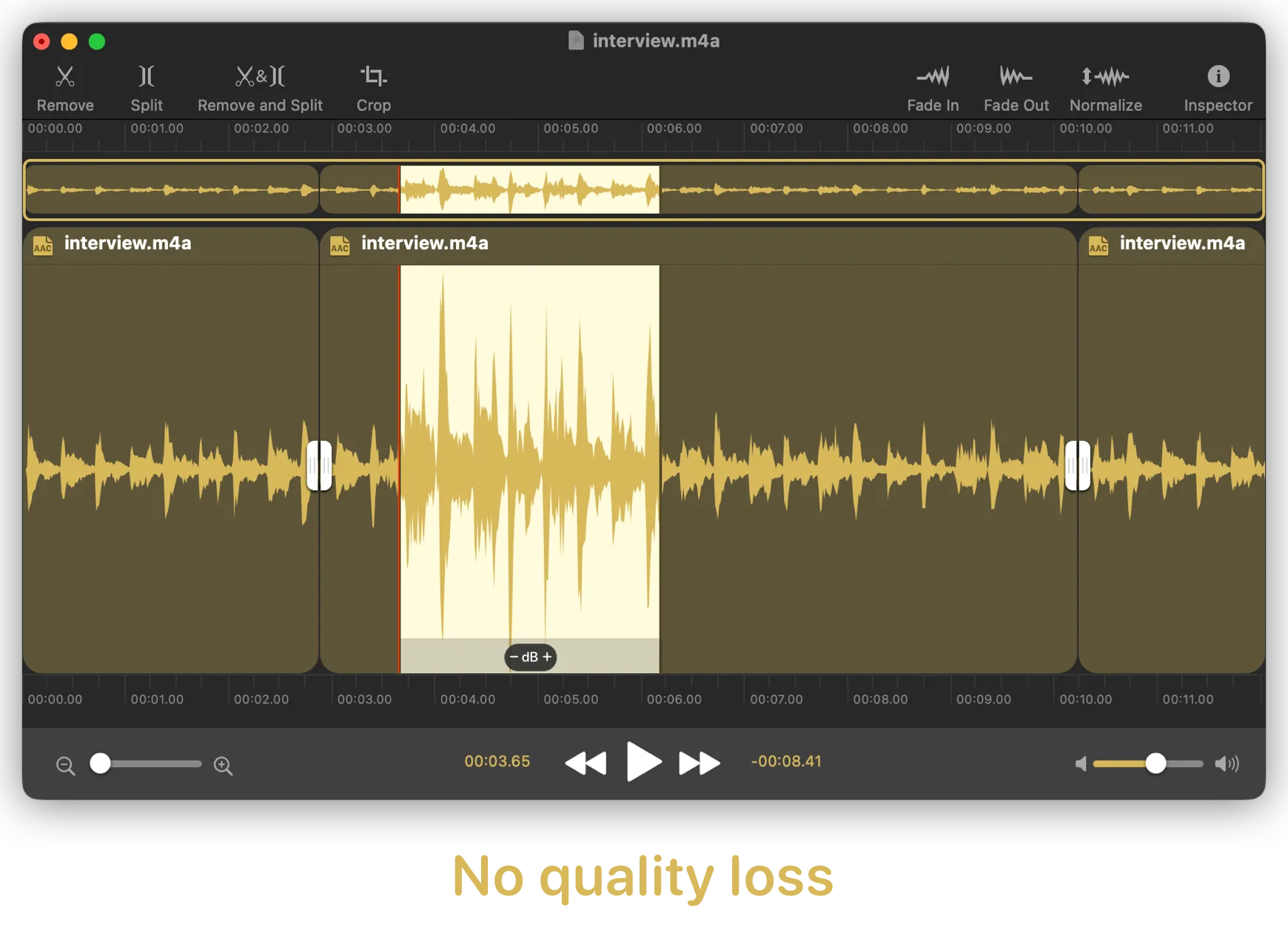Mute using the low-volume speaker icon

pyautogui.click(x=1081, y=764)
